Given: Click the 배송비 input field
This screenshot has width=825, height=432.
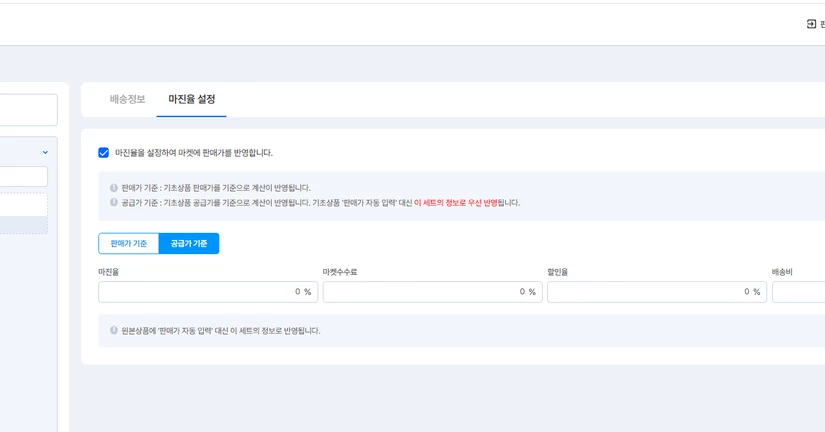Looking at the screenshot, I should click(x=799, y=292).
